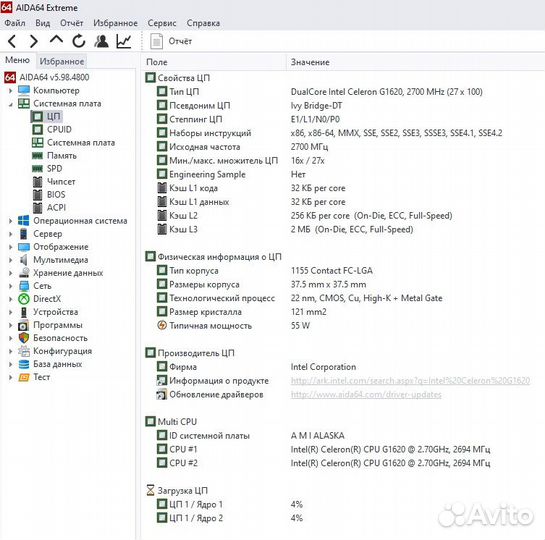The height and width of the screenshot is (540, 545).
Task: Open the Избранное menu in menu bar
Action: (115, 23)
